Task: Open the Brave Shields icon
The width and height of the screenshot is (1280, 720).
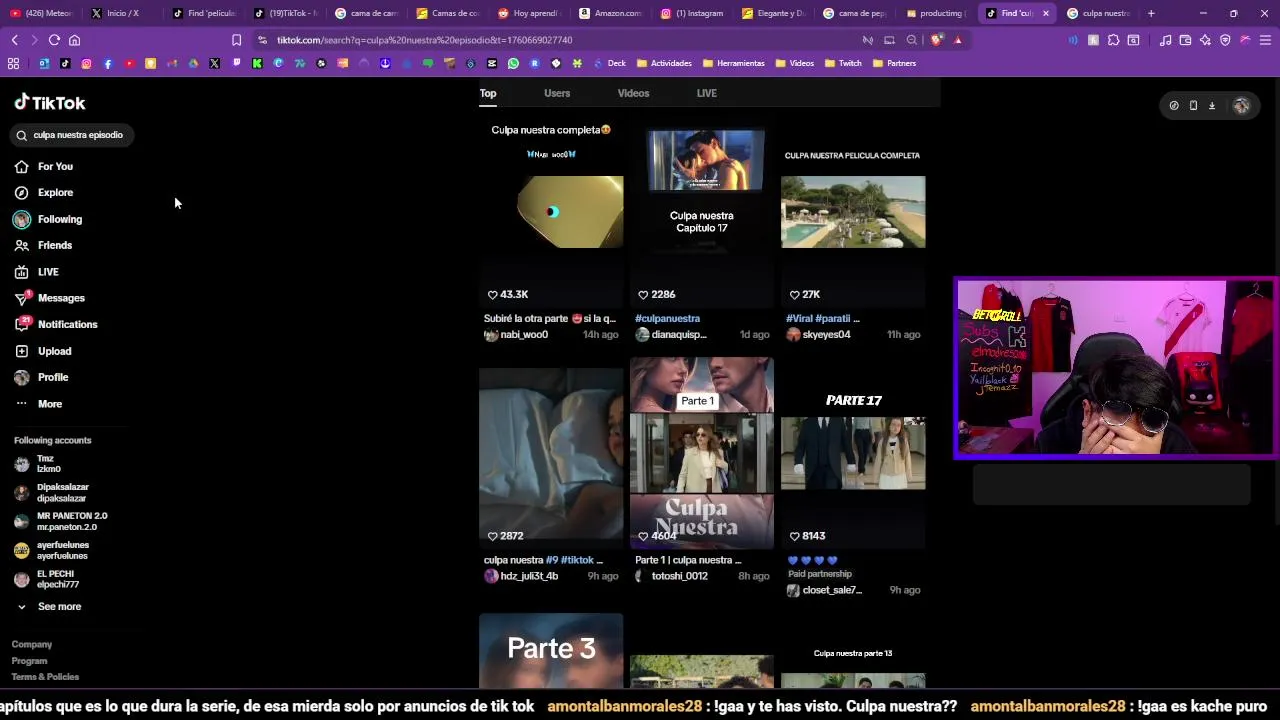Action: coord(936,40)
